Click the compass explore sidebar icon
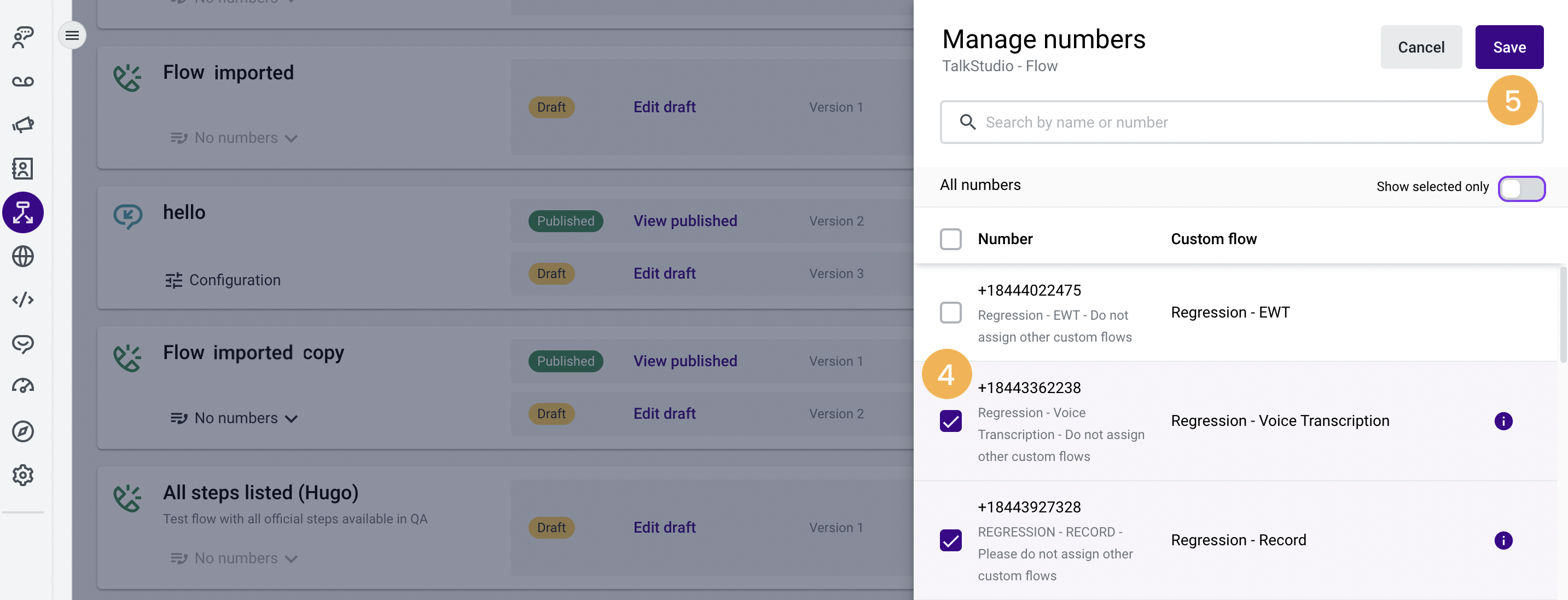This screenshot has width=1568, height=600. [23, 431]
